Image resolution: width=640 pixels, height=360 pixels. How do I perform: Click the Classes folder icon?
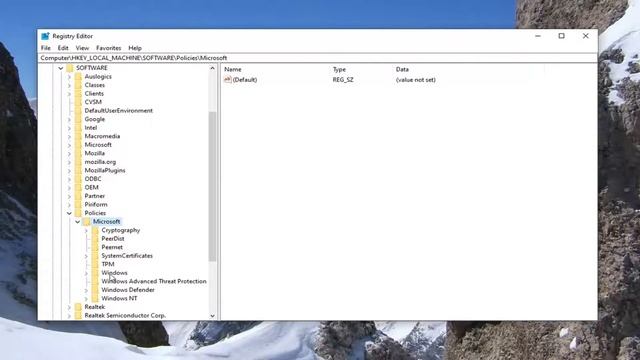[x=78, y=85]
